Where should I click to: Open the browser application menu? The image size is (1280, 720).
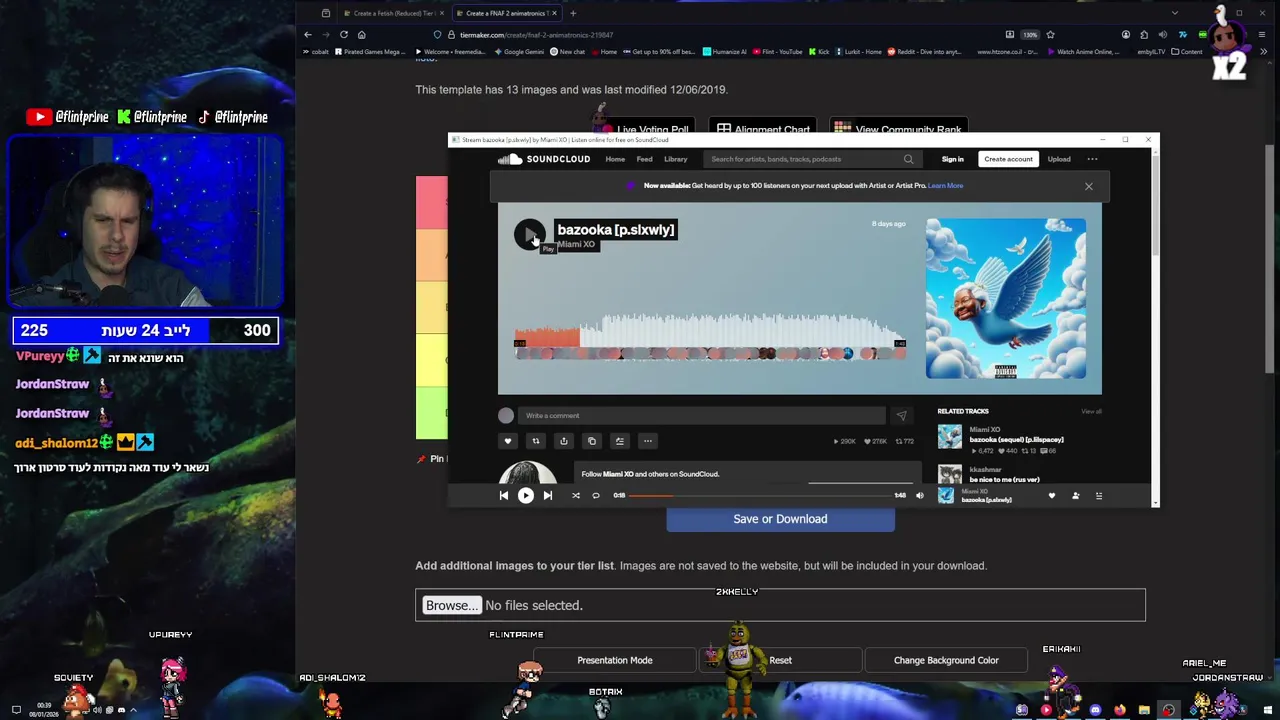click(x=1263, y=35)
